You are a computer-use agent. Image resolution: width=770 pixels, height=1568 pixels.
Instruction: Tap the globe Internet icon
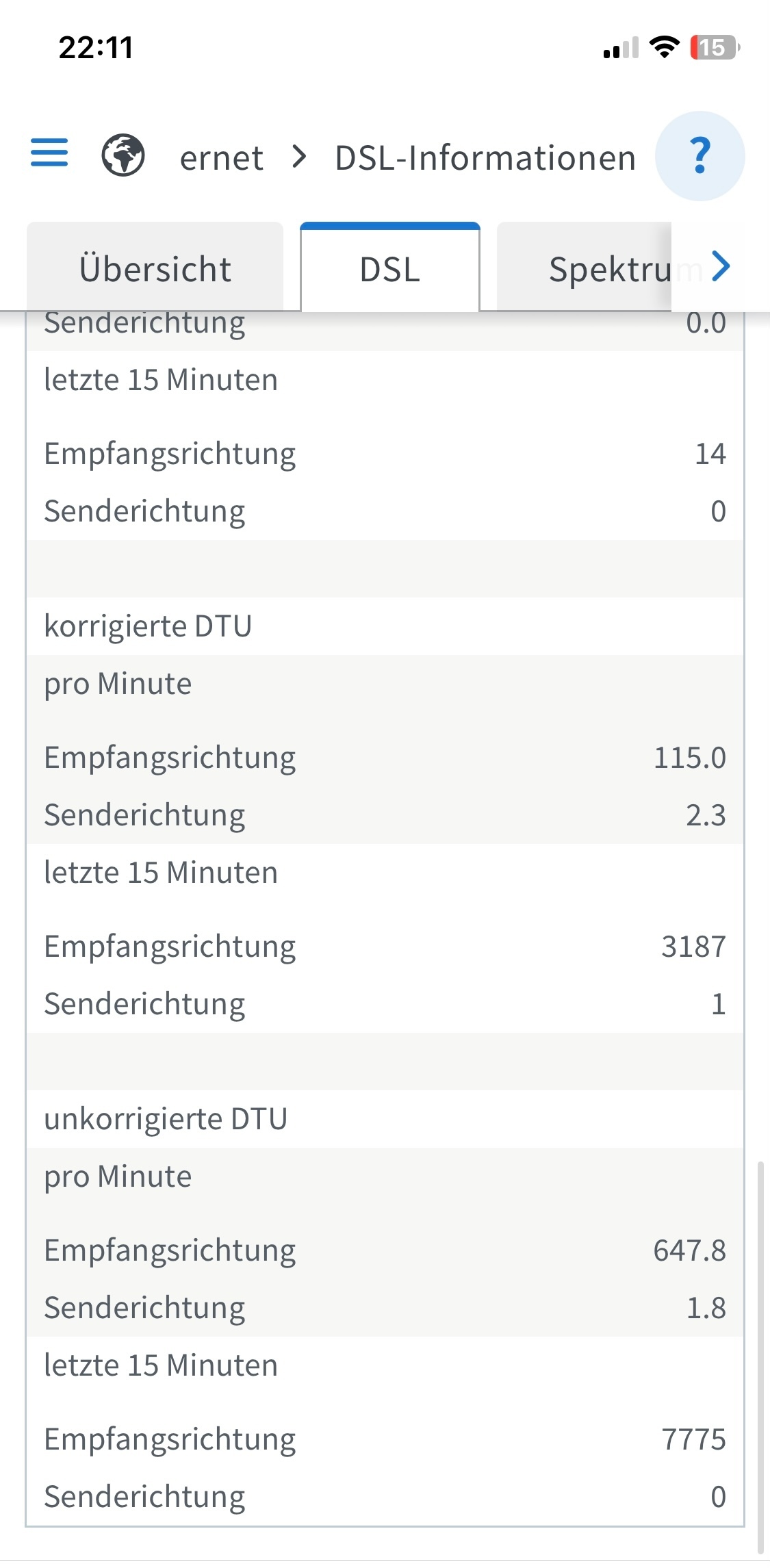pos(123,156)
